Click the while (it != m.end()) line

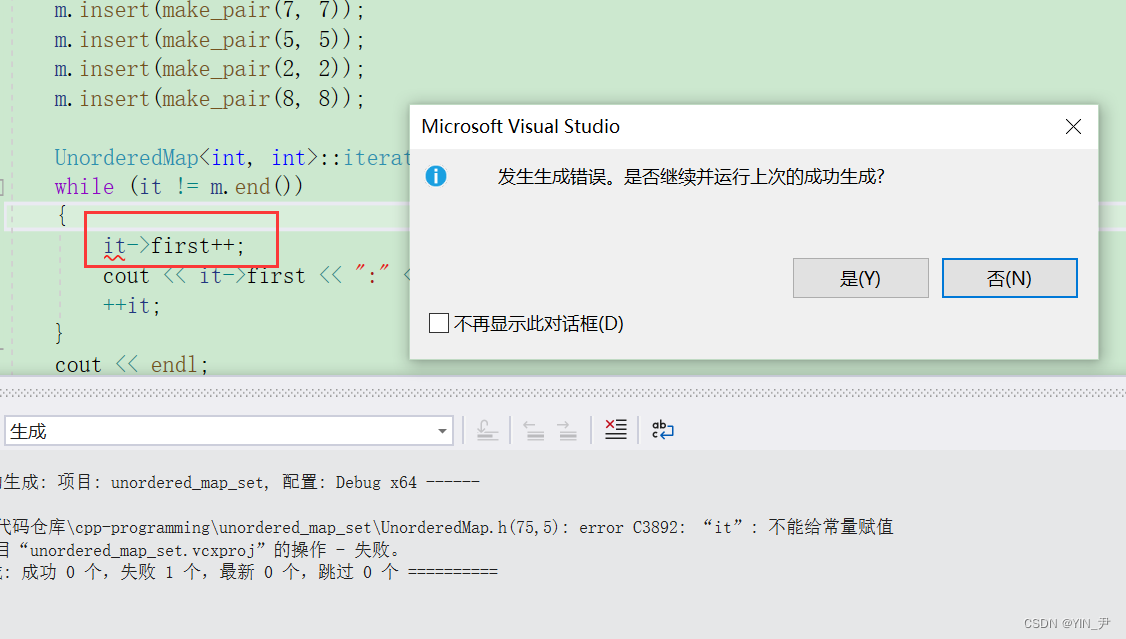click(179, 187)
